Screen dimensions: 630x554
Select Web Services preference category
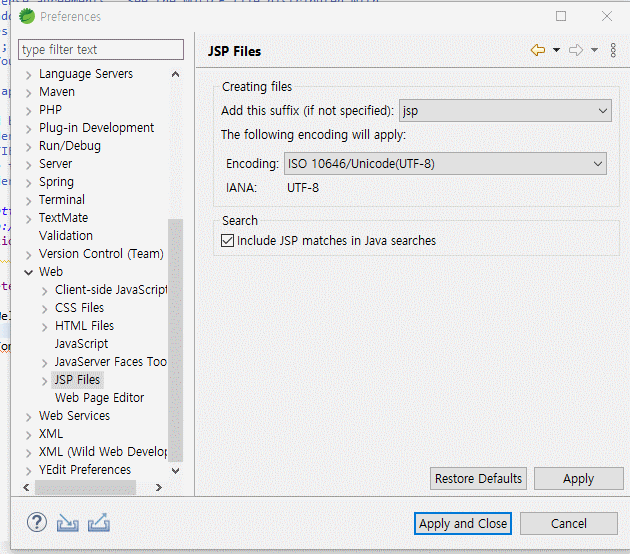pos(74,416)
